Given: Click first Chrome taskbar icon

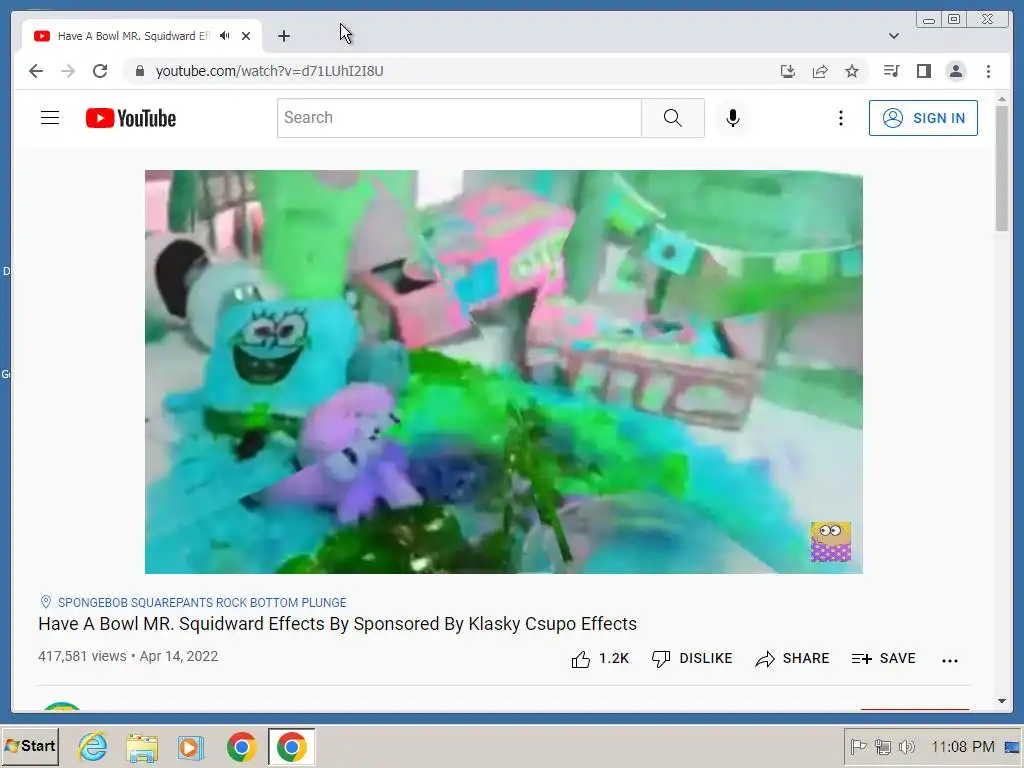Looking at the screenshot, I should [x=242, y=747].
